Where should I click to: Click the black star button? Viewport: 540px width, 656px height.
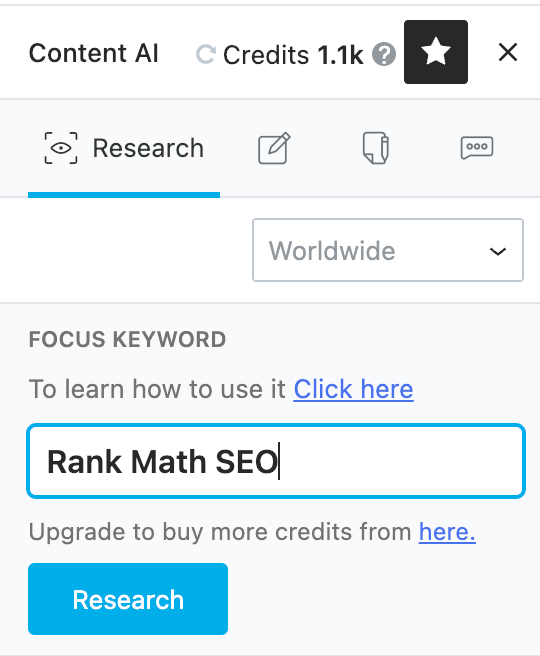[x=436, y=52]
